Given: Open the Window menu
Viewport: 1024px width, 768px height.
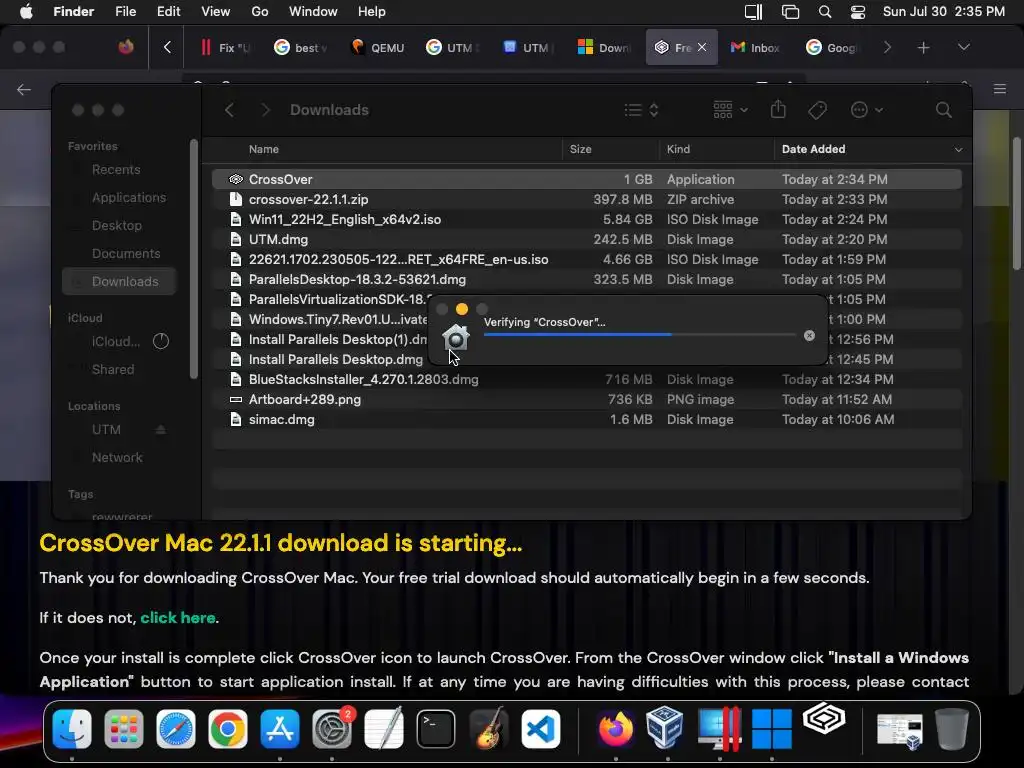Looking at the screenshot, I should click(313, 12).
